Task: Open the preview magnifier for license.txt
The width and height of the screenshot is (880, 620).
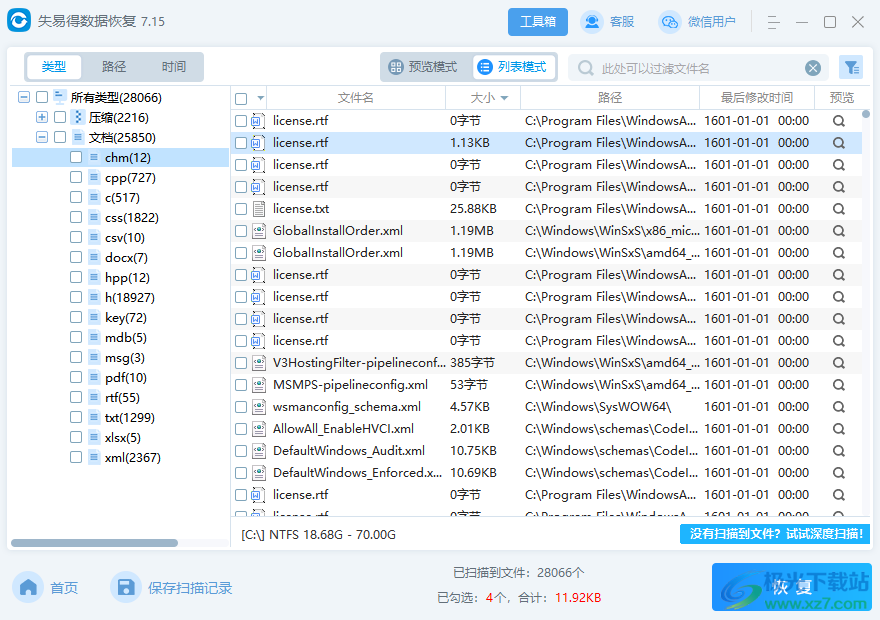Action: coord(838,209)
